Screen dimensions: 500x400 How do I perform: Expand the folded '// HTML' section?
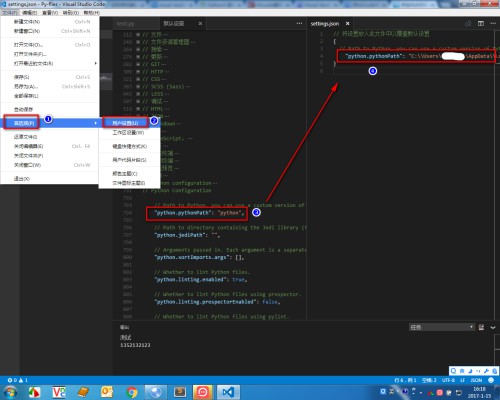tap(138, 109)
